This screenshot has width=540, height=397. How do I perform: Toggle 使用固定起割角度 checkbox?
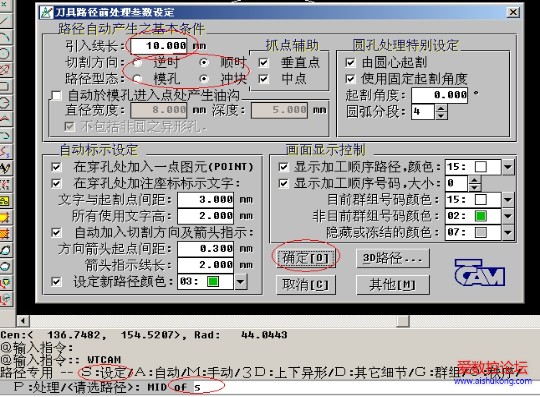(x=350, y=79)
